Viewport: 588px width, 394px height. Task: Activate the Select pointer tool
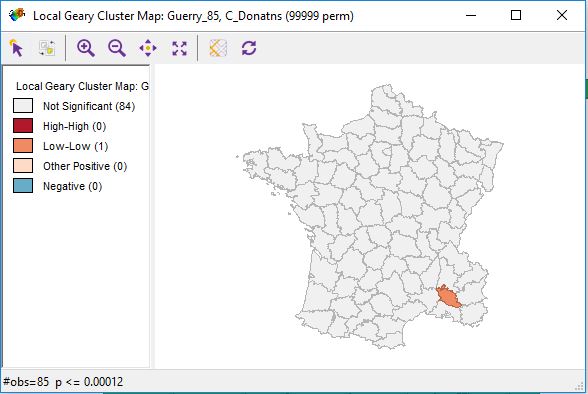(x=16, y=48)
